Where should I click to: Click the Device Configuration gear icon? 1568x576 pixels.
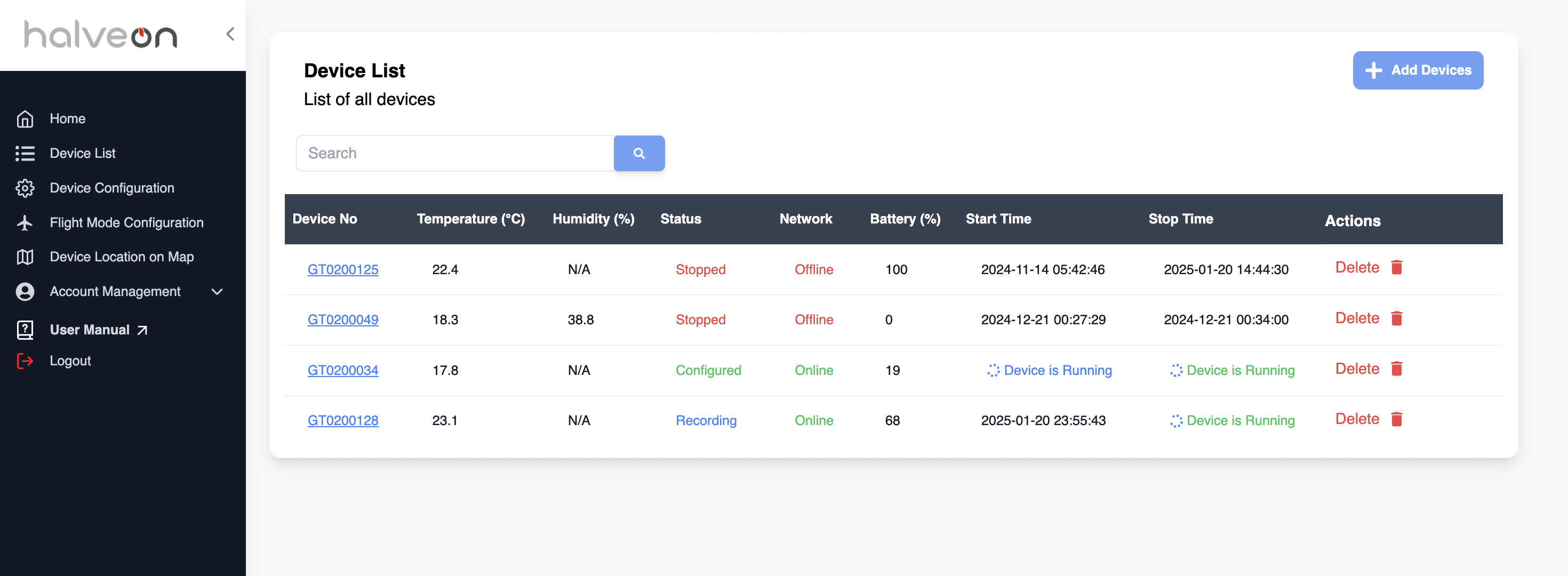click(25, 188)
